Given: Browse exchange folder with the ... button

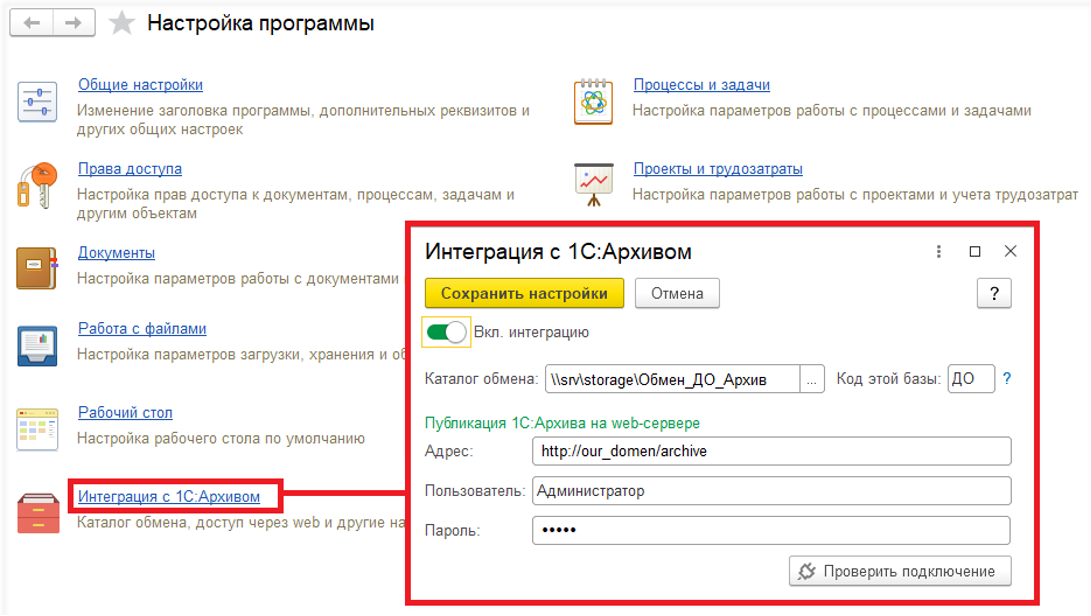Looking at the screenshot, I should 812,379.
